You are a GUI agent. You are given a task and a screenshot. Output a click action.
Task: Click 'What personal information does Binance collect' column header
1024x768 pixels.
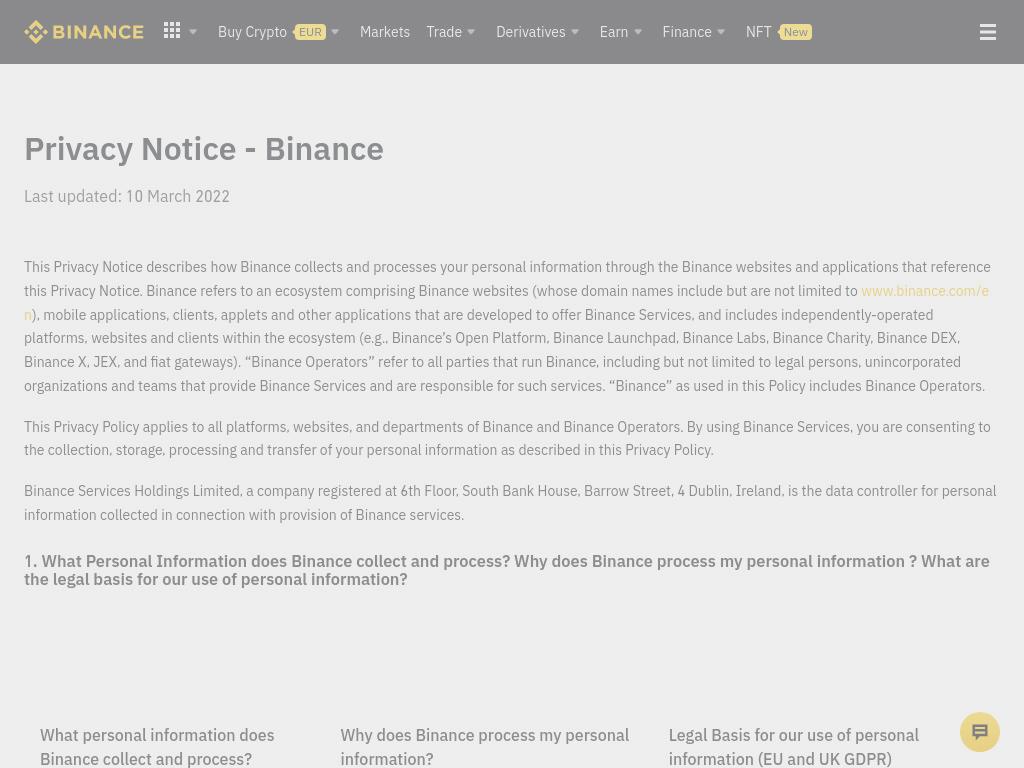(x=157, y=747)
